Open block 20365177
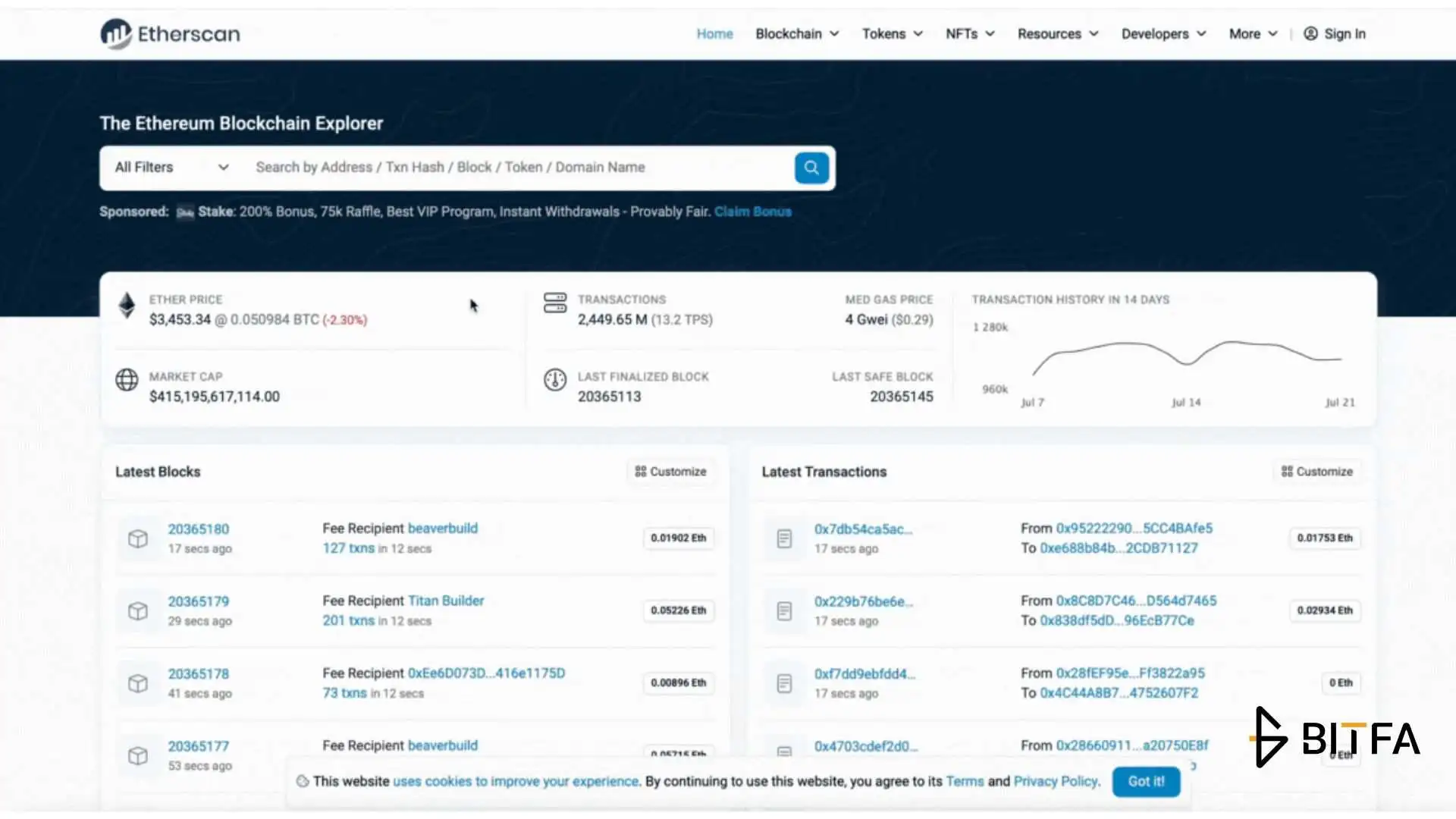This screenshot has width=1456, height=819. click(198, 746)
